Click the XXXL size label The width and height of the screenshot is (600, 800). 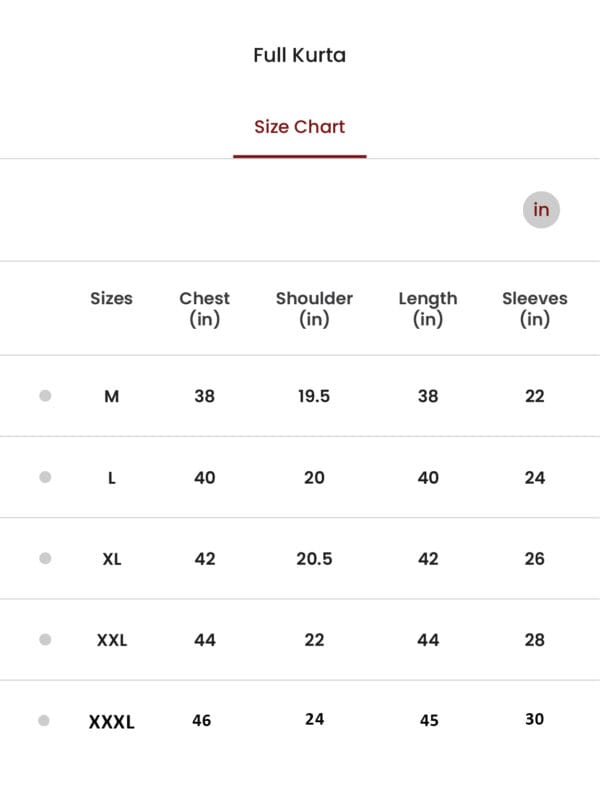(x=112, y=722)
